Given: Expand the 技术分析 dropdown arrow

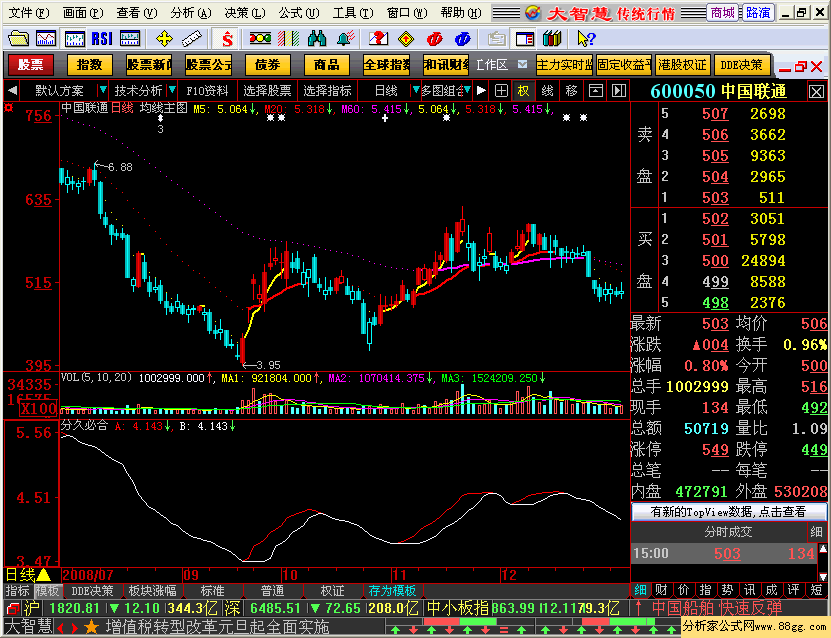Looking at the screenshot, I should coord(171,90).
